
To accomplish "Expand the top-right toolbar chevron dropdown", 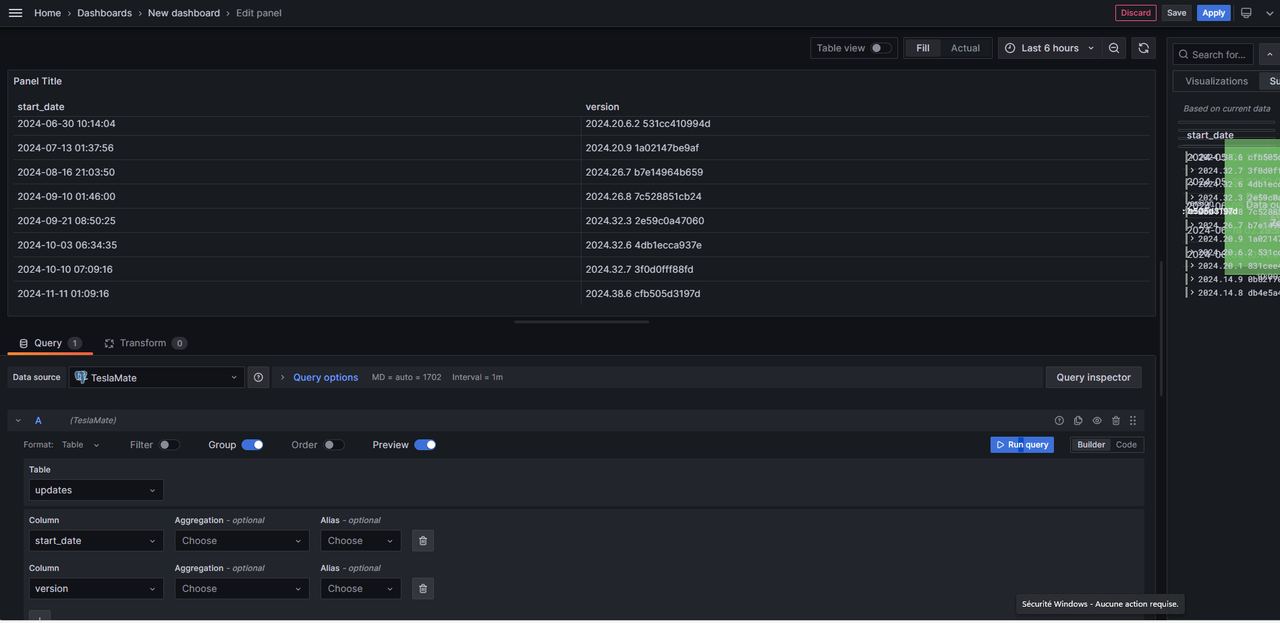I will pos(1269,13).
